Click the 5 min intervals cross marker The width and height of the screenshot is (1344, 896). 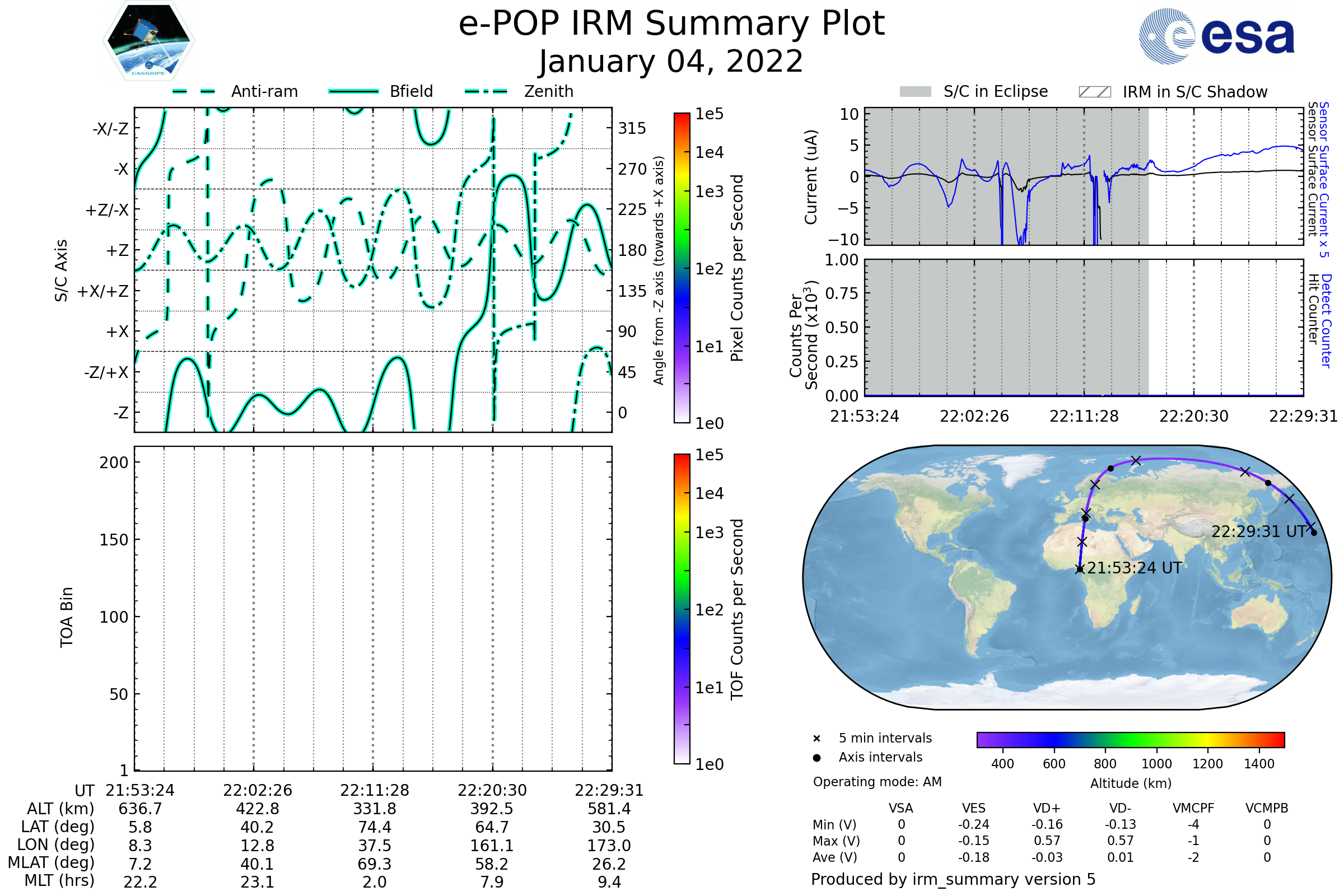(x=816, y=739)
